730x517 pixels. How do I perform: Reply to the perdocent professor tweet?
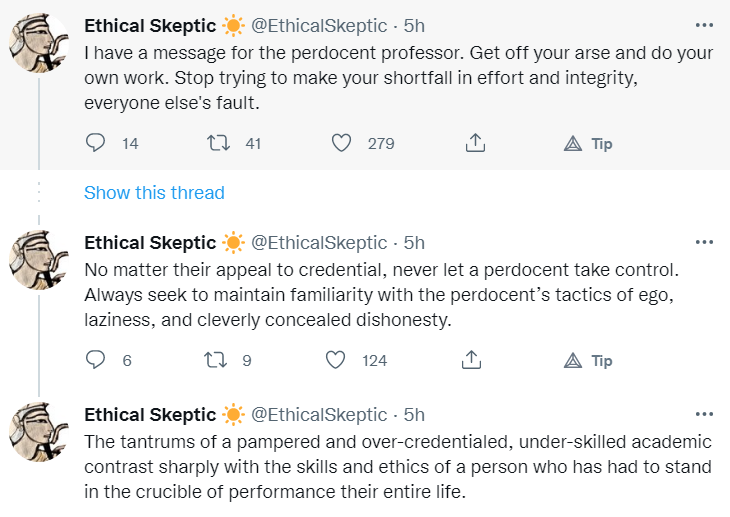click(96, 144)
